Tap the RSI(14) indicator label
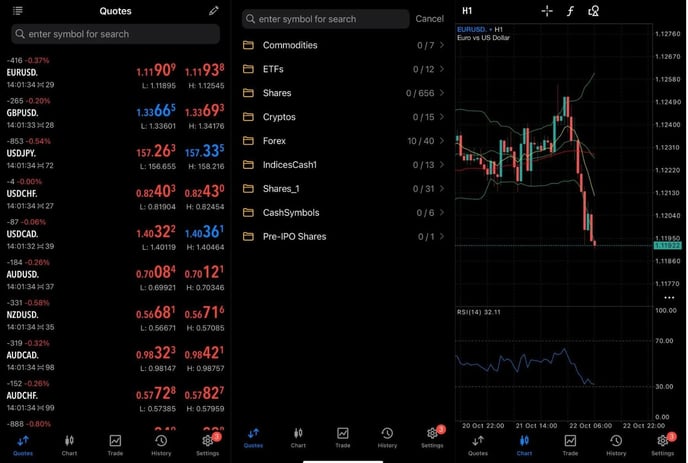The image size is (688, 463). 479,312
